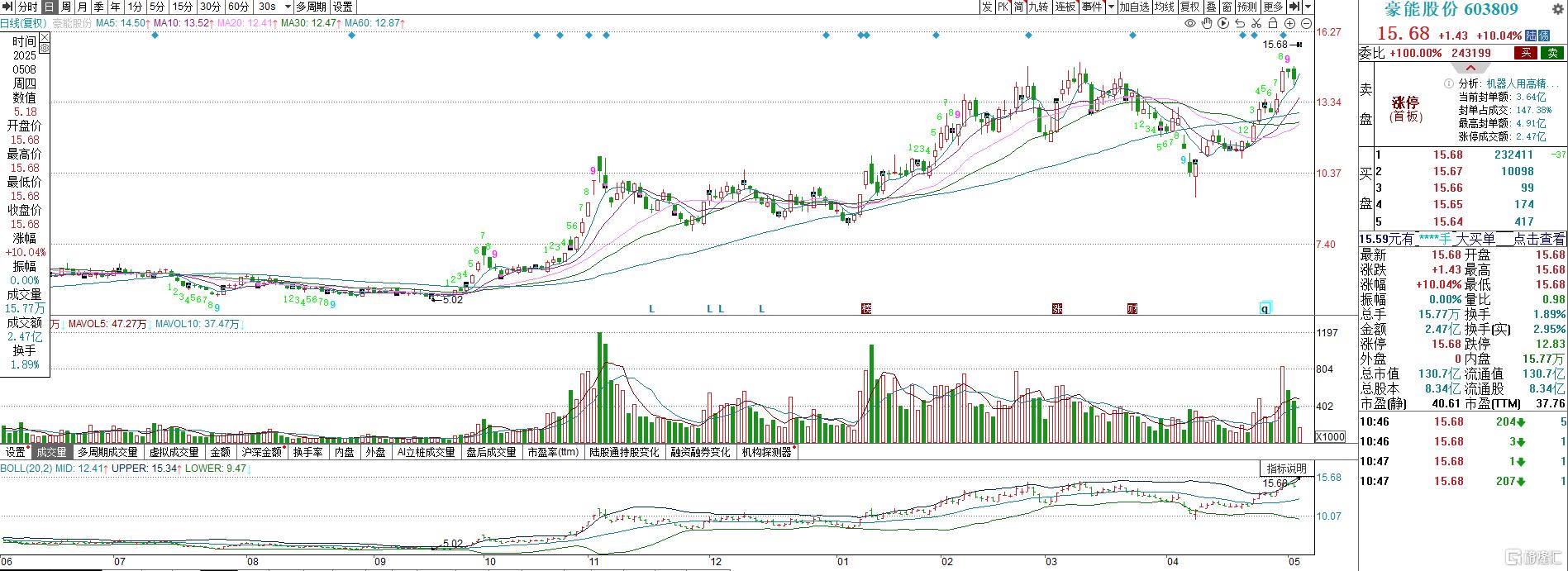Switch to 年 yearly period

[x=116, y=7]
